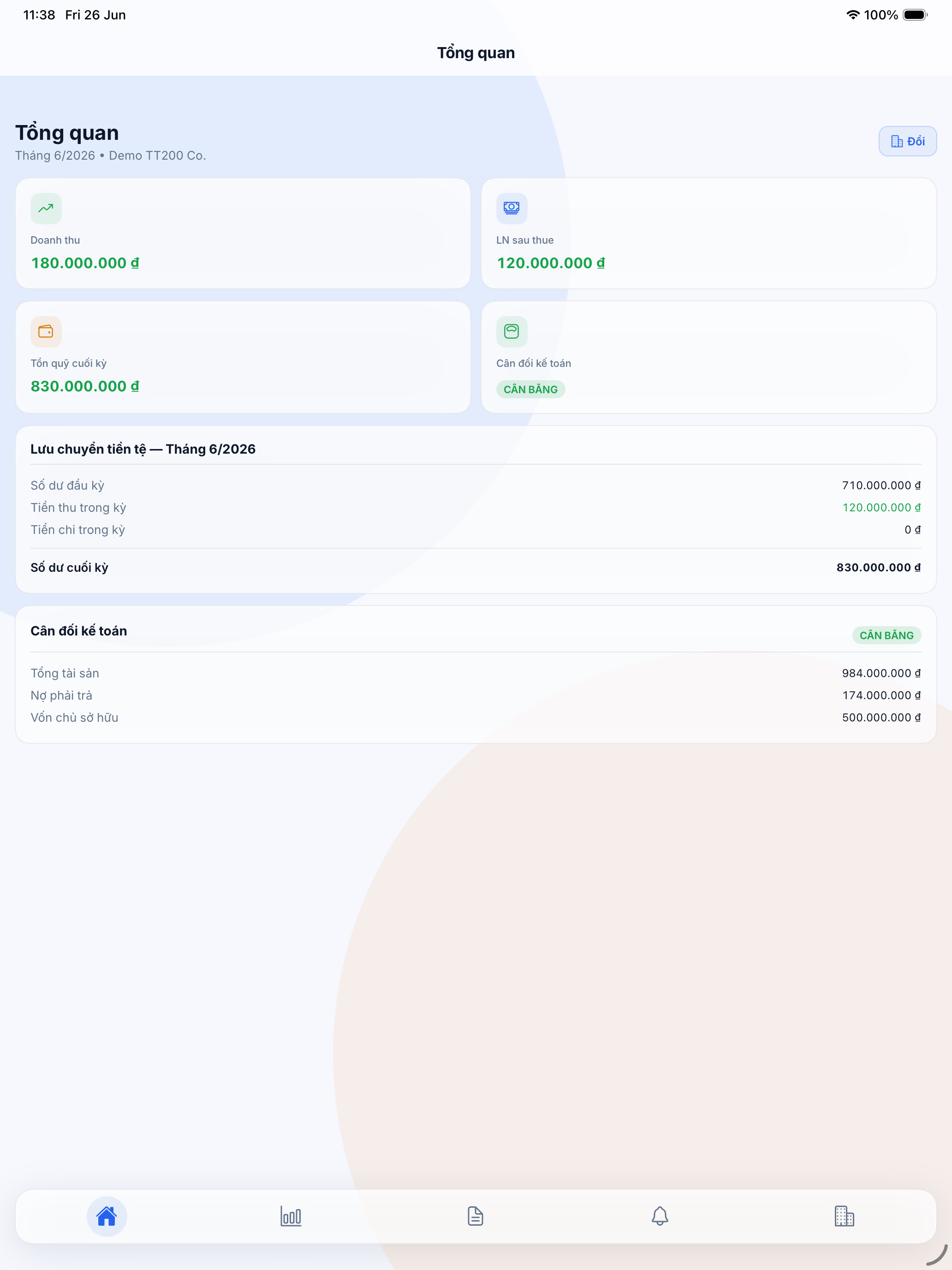Select the amount 500.000.000 ₫

click(881, 718)
